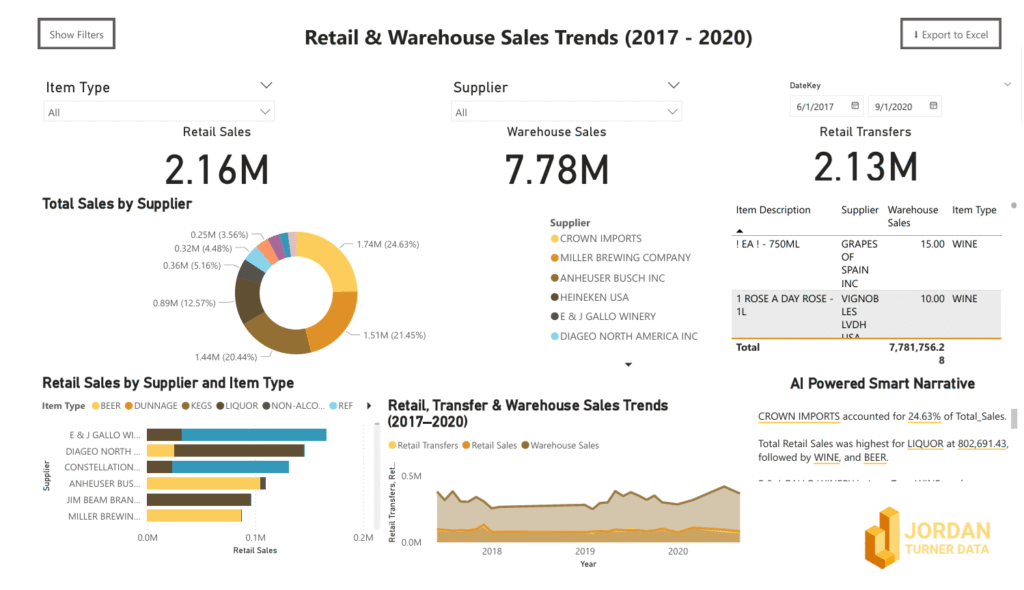Click WINE link in smart narrative
The width and height of the screenshot is (1024, 590).
click(x=826, y=457)
